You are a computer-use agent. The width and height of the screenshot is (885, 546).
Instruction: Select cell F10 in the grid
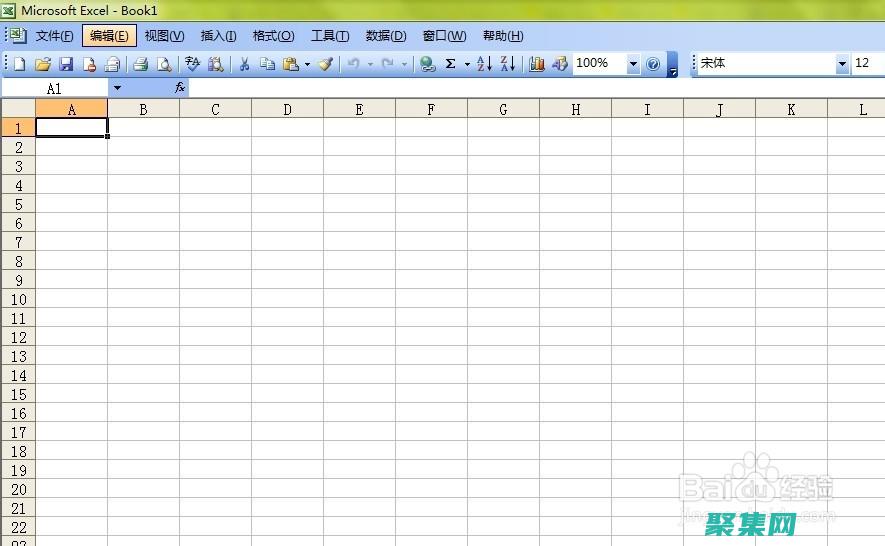click(431, 299)
